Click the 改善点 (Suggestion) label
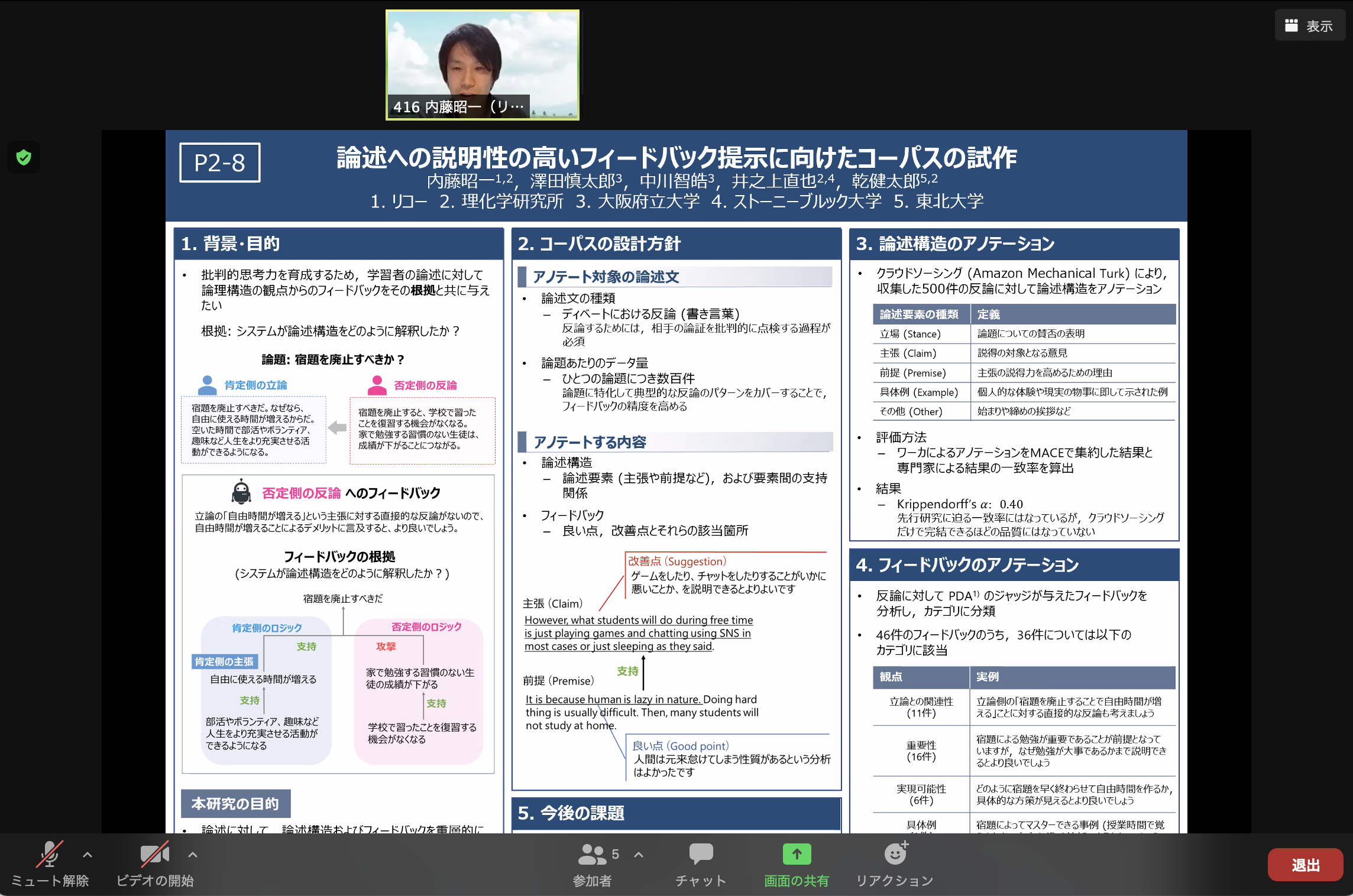1353x896 pixels. (677, 561)
